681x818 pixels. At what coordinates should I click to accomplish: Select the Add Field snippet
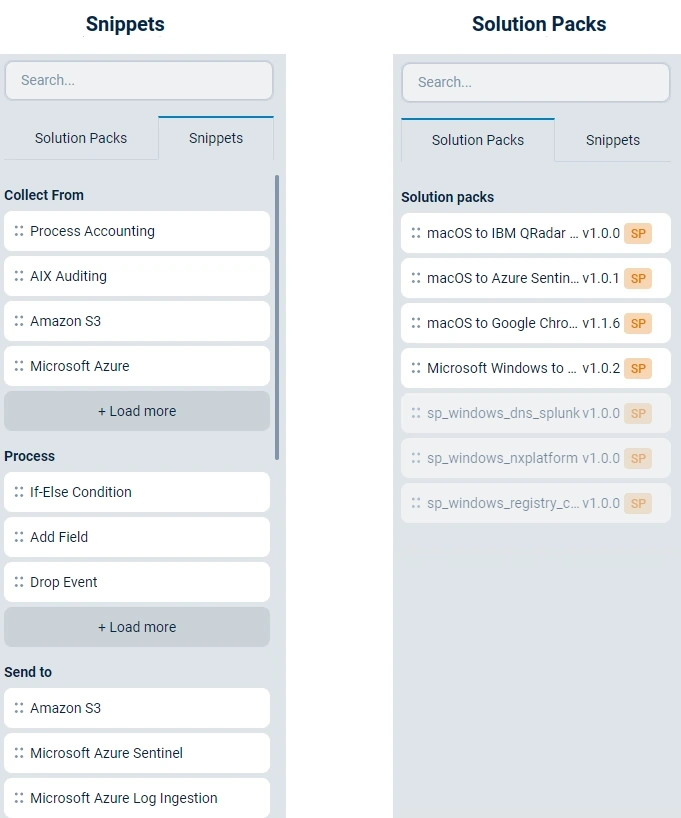pyautogui.click(x=136, y=537)
